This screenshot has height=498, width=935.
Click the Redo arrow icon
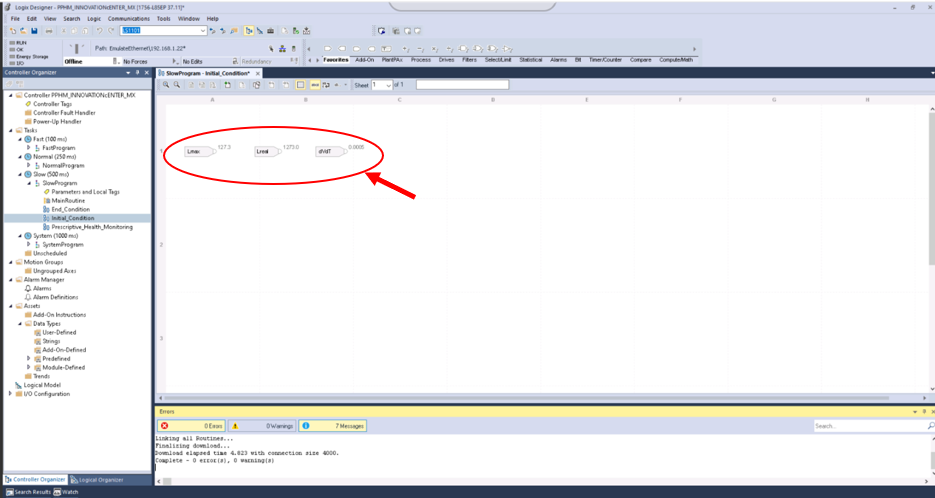click(x=110, y=31)
